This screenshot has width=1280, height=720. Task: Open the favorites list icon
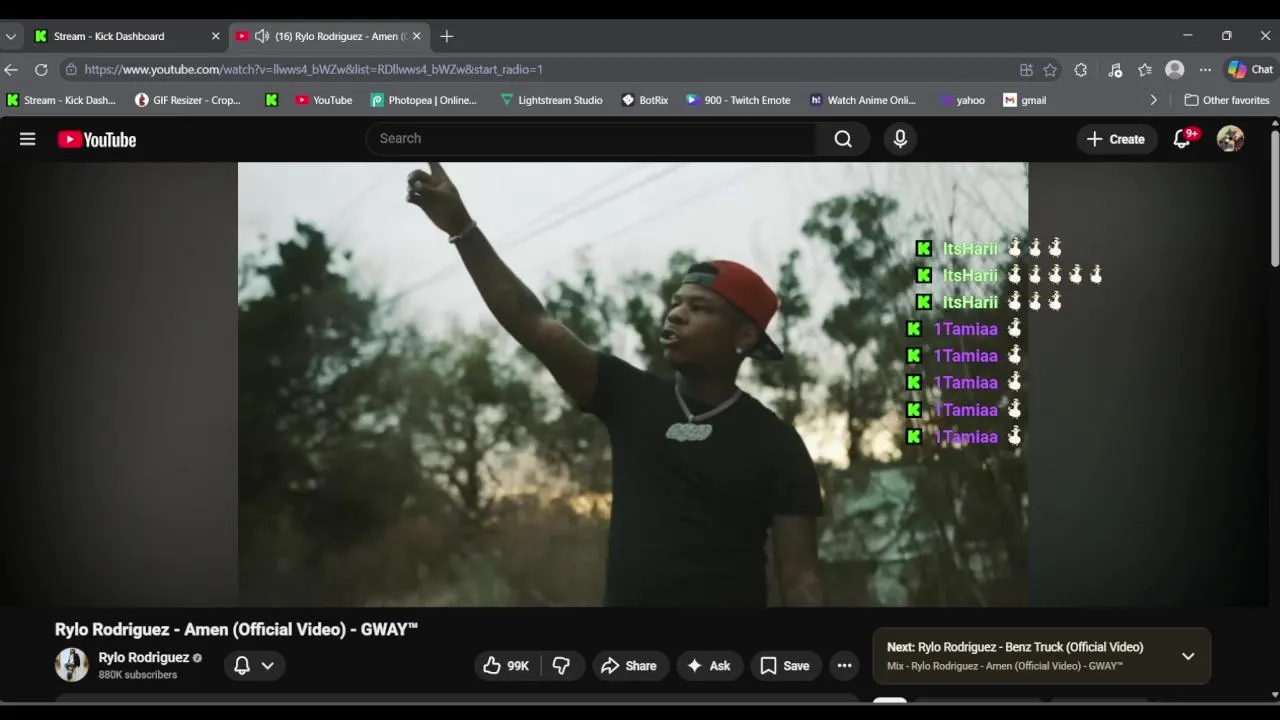[x=1145, y=70]
